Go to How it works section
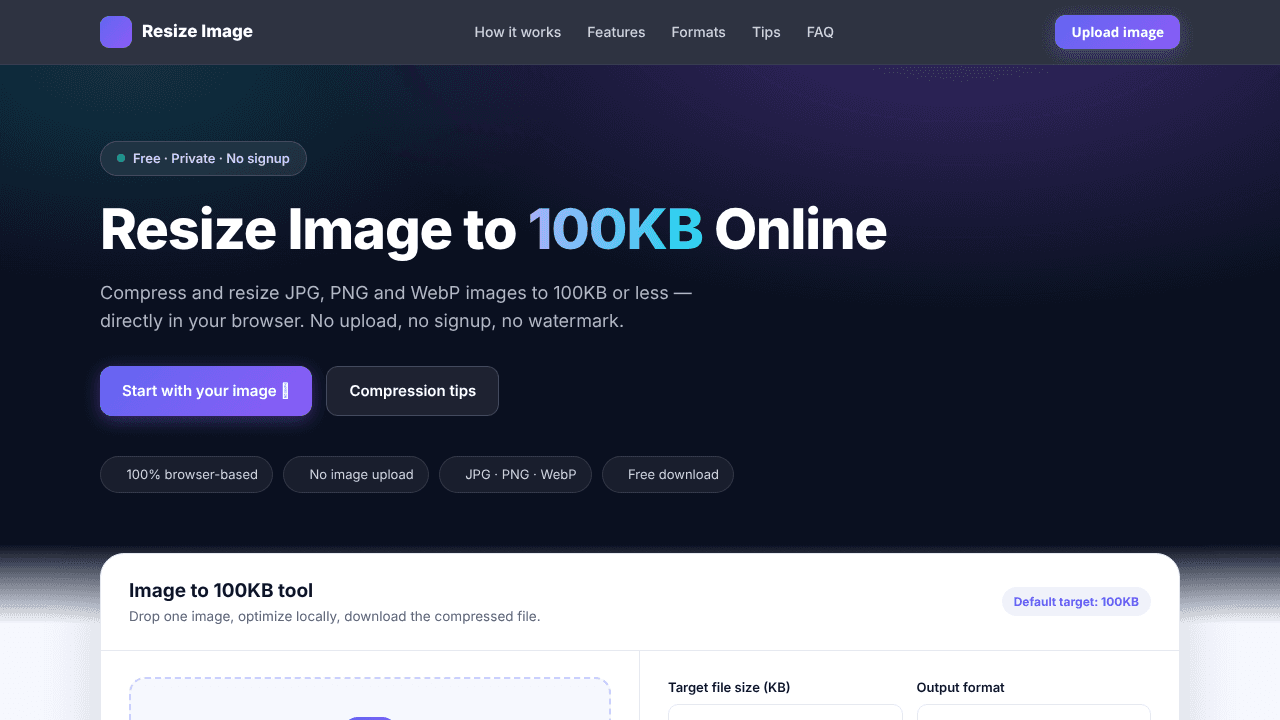Screen dimensions: 1280x720 pos(518,32)
